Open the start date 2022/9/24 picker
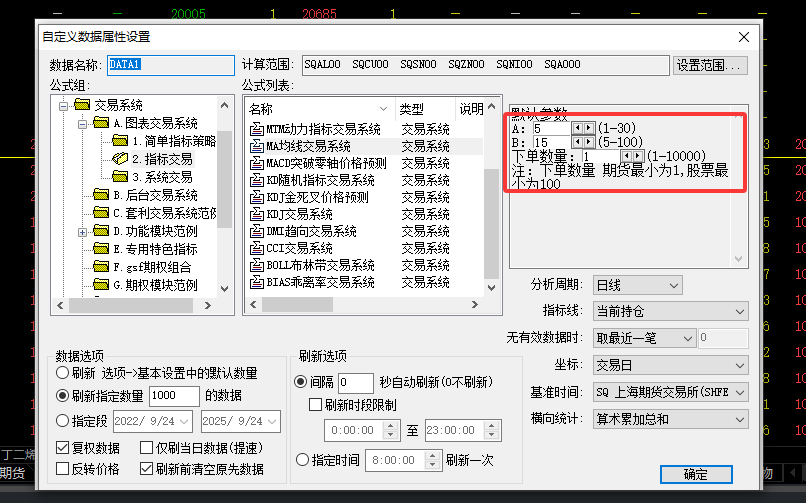Image resolution: width=806 pixels, height=503 pixels. [x=184, y=421]
